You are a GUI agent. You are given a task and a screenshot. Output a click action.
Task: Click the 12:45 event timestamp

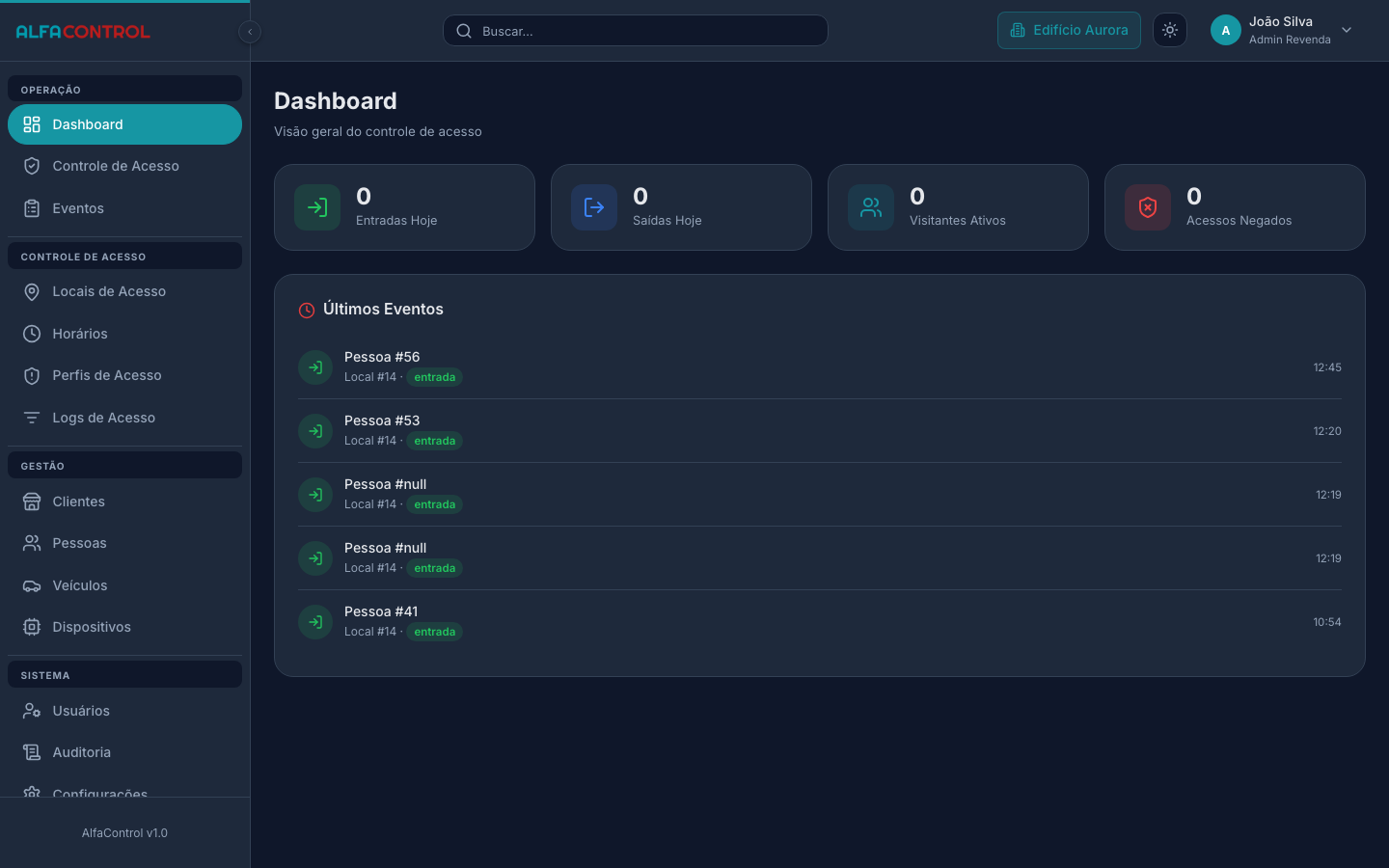[x=1327, y=367]
